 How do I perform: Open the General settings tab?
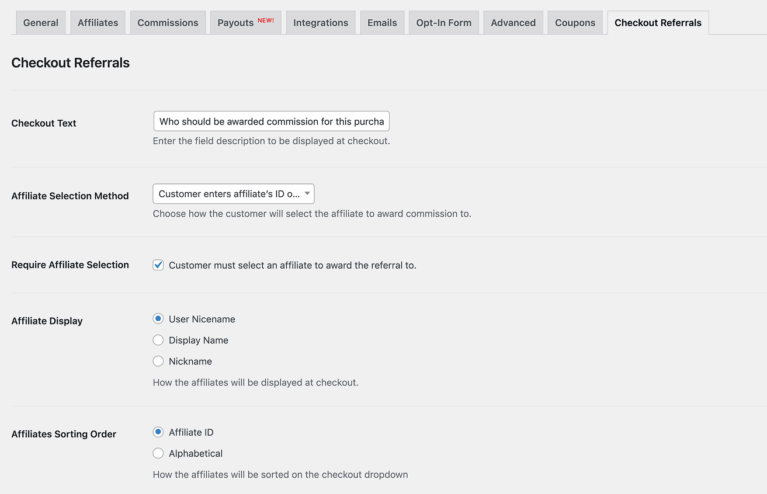coord(39,23)
